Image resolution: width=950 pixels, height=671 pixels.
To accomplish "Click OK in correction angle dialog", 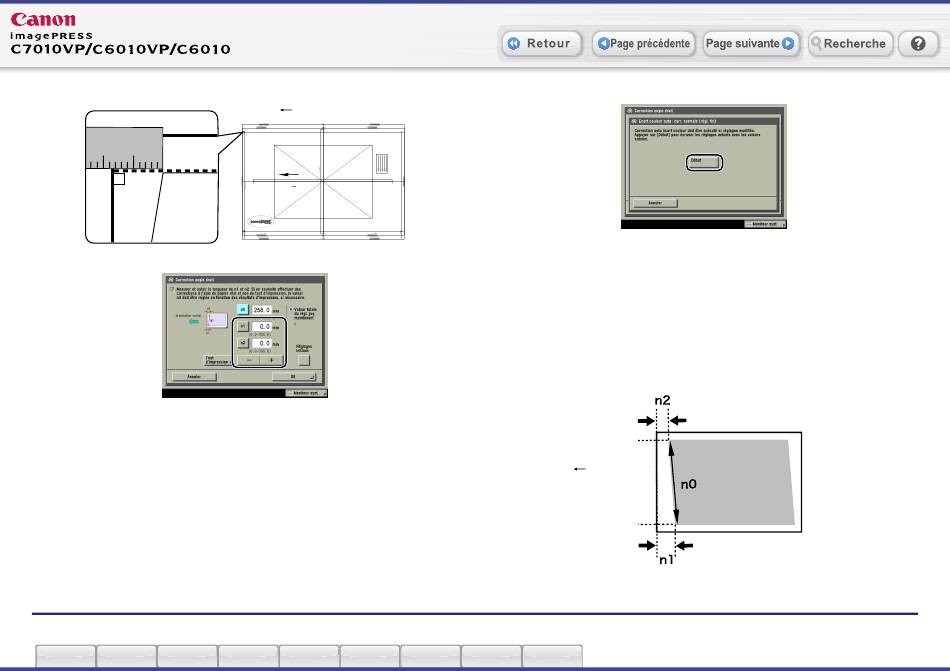I will (x=294, y=378).
